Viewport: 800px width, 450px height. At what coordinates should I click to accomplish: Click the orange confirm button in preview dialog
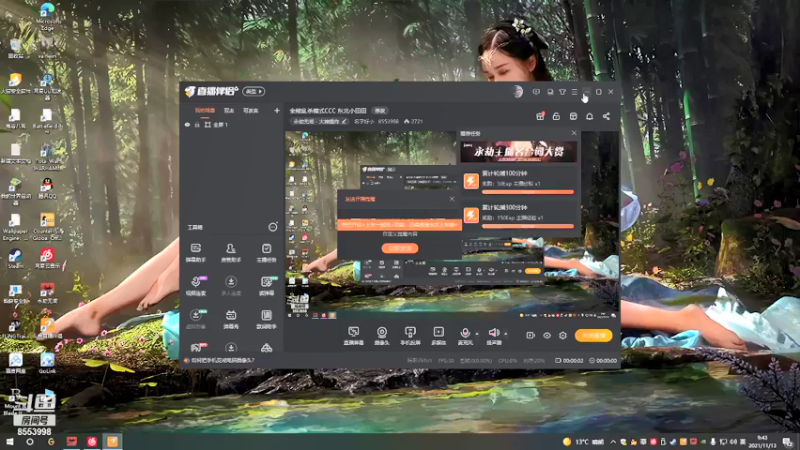400,248
